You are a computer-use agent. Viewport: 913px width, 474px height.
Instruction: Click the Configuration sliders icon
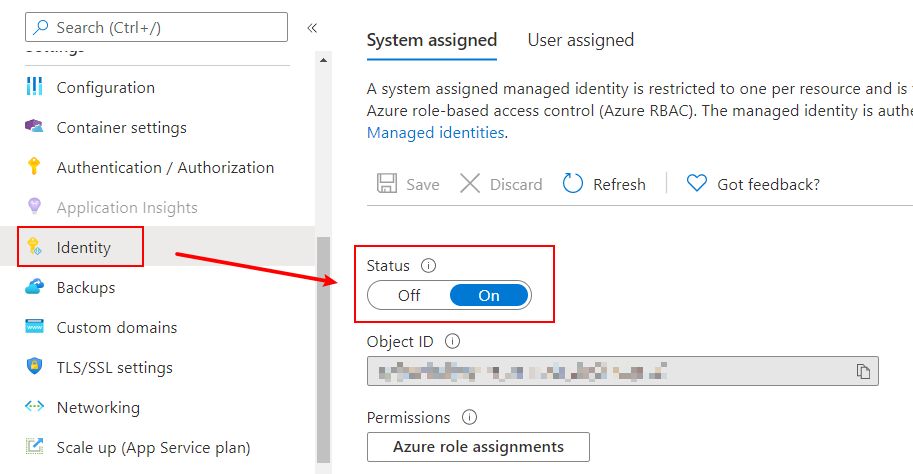coord(34,86)
